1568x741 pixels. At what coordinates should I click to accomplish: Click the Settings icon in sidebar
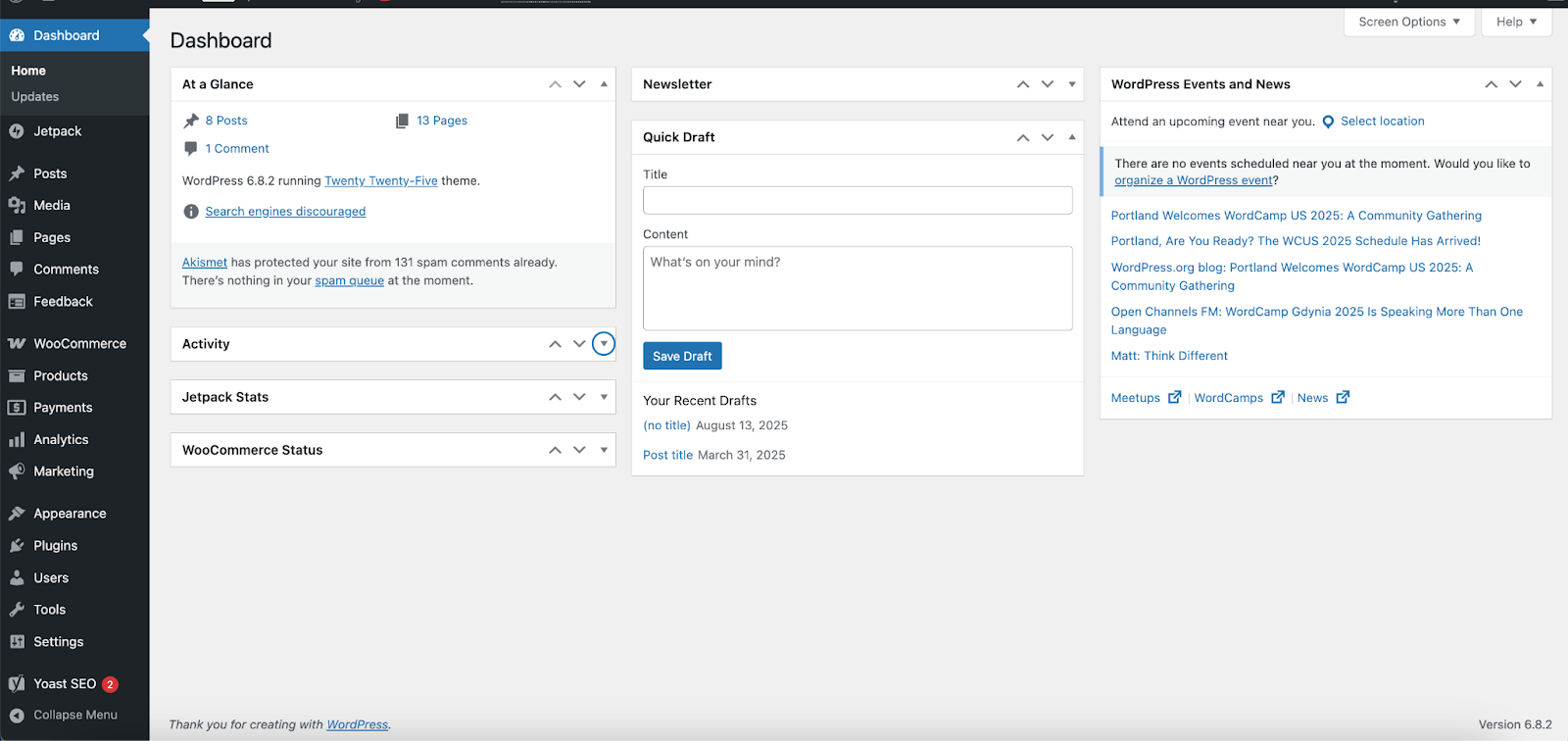[x=17, y=642]
